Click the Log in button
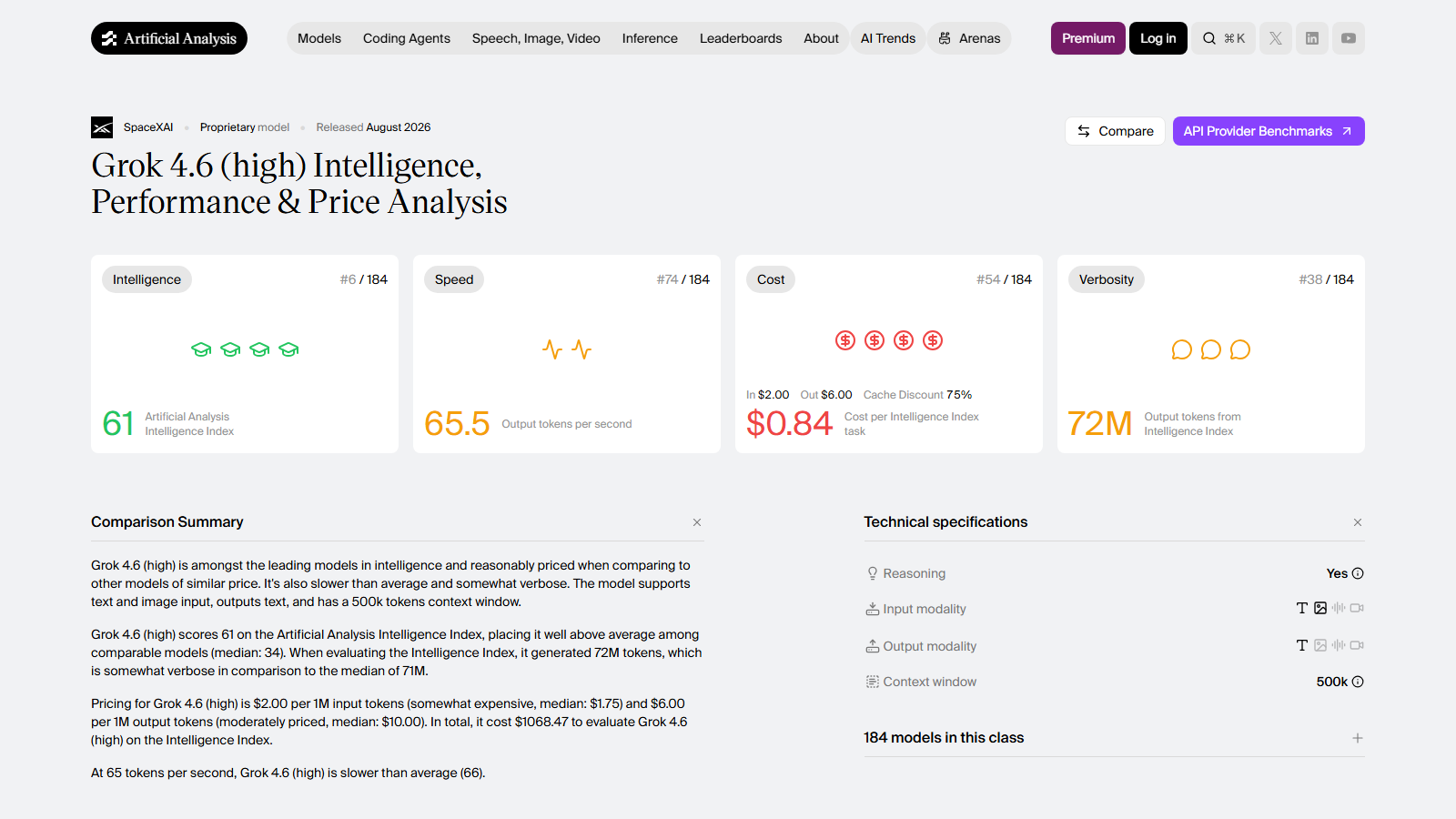Viewport: 1456px width, 819px height. tap(1158, 38)
